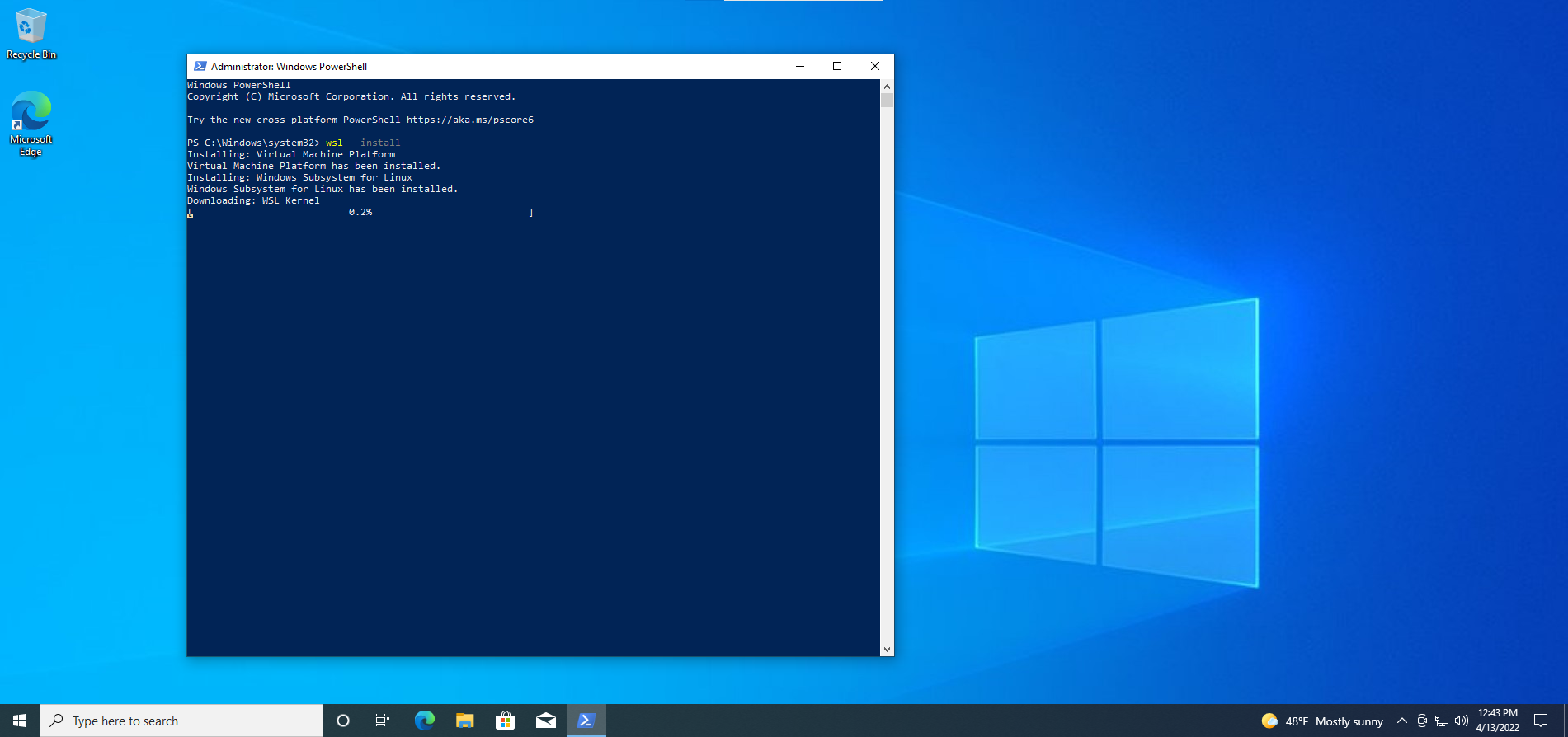This screenshot has height=737, width=1568.
Task: Open File Explorer from the taskbar
Action: coord(464,721)
